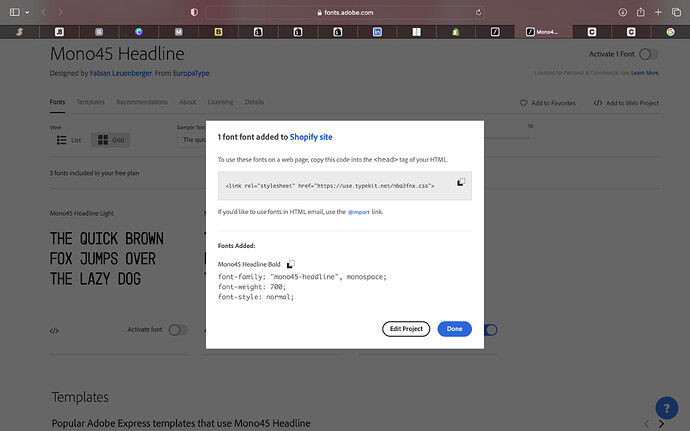This screenshot has height=431, width=690.
Task: Open designer Fabian Leuenberger page
Action: coord(121,73)
